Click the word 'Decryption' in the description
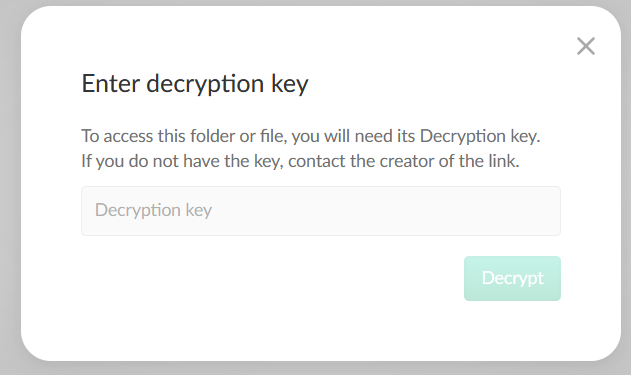This screenshot has height=375, width=631. 463,137
